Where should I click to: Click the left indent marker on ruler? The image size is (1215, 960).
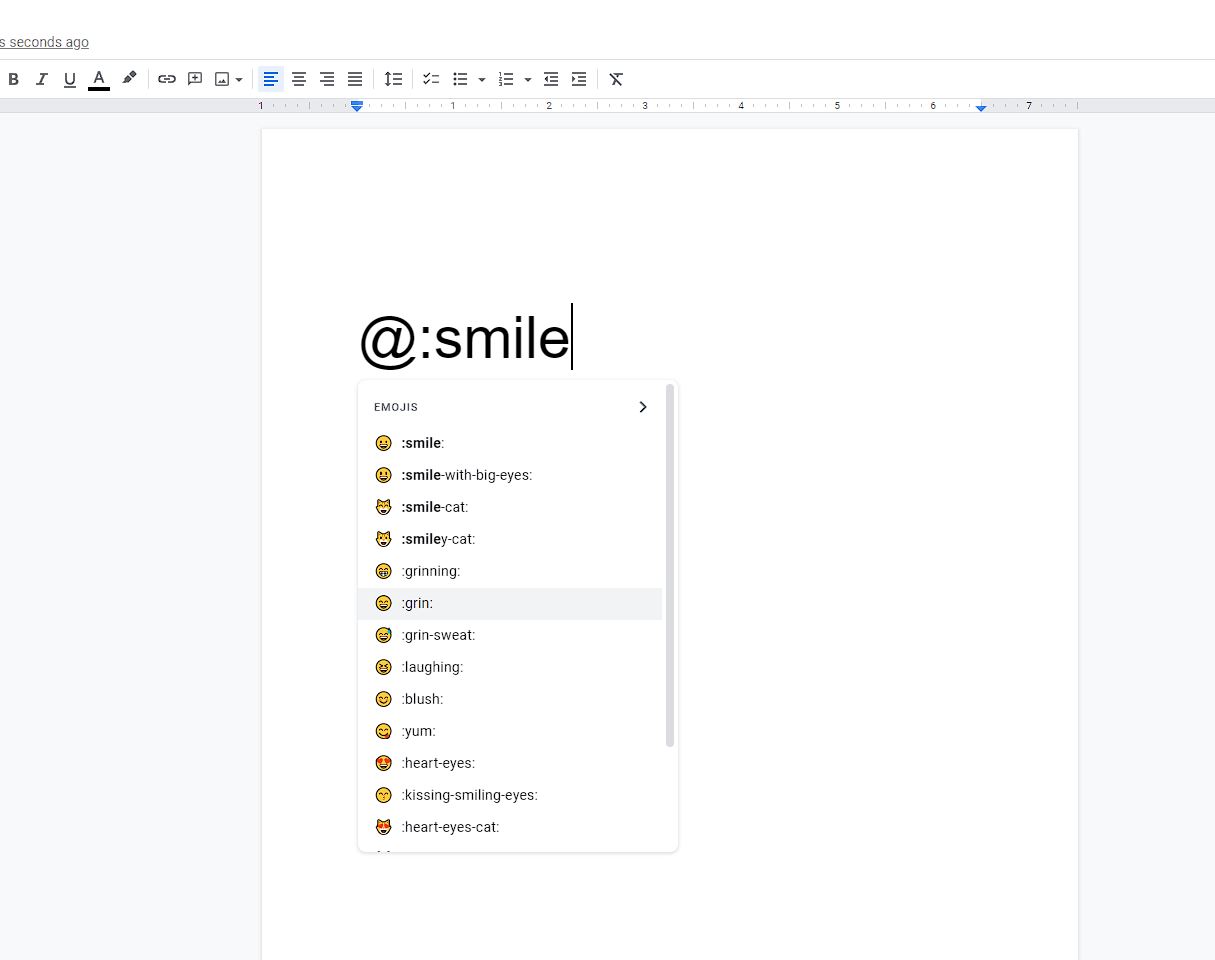pyautogui.click(x=356, y=106)
